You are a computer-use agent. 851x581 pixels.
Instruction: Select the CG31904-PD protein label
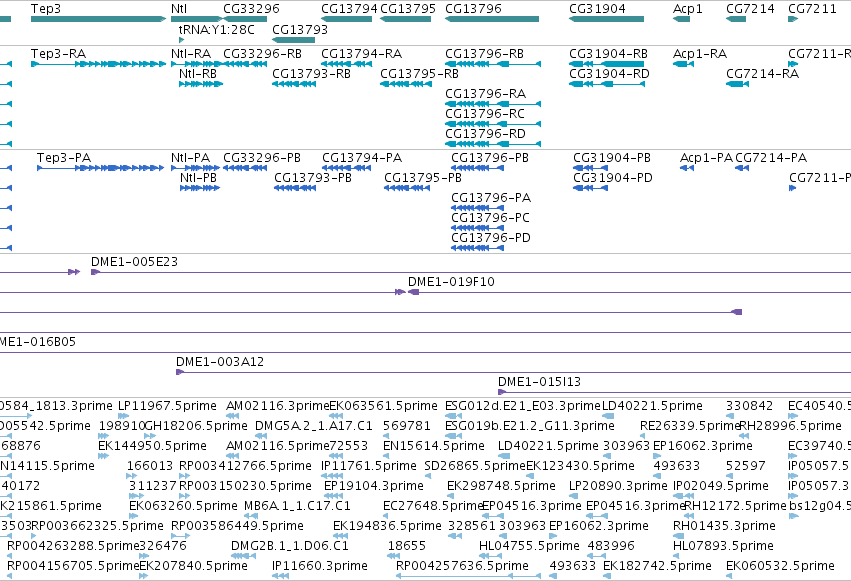point(613,178)
